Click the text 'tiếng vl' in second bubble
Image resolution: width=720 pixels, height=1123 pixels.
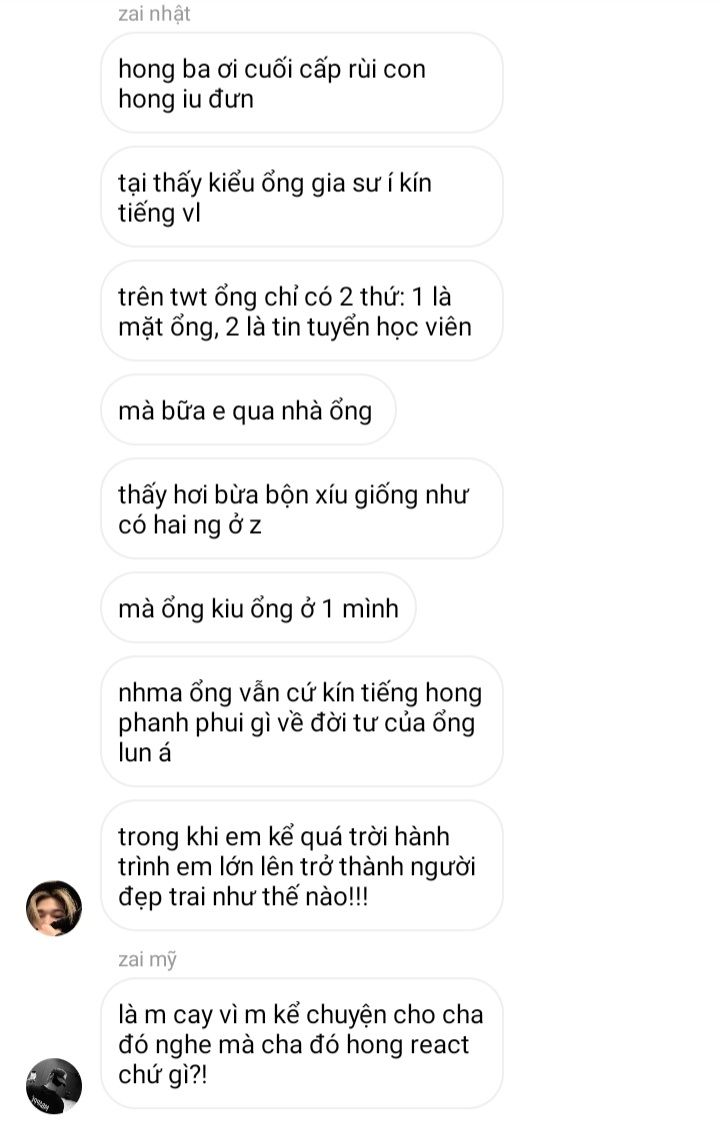[x=160, y=213]
